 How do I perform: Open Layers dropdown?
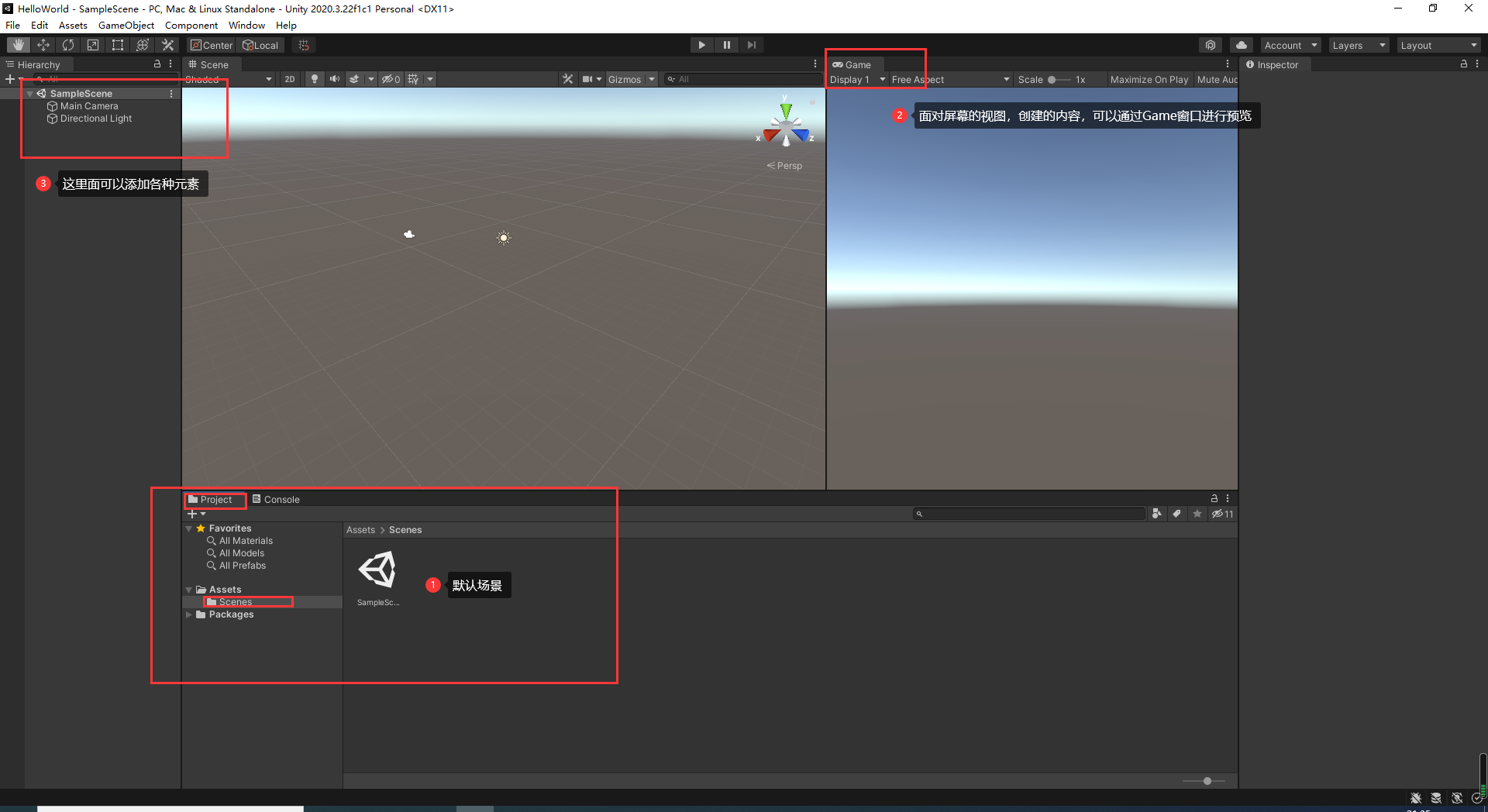1359,45
